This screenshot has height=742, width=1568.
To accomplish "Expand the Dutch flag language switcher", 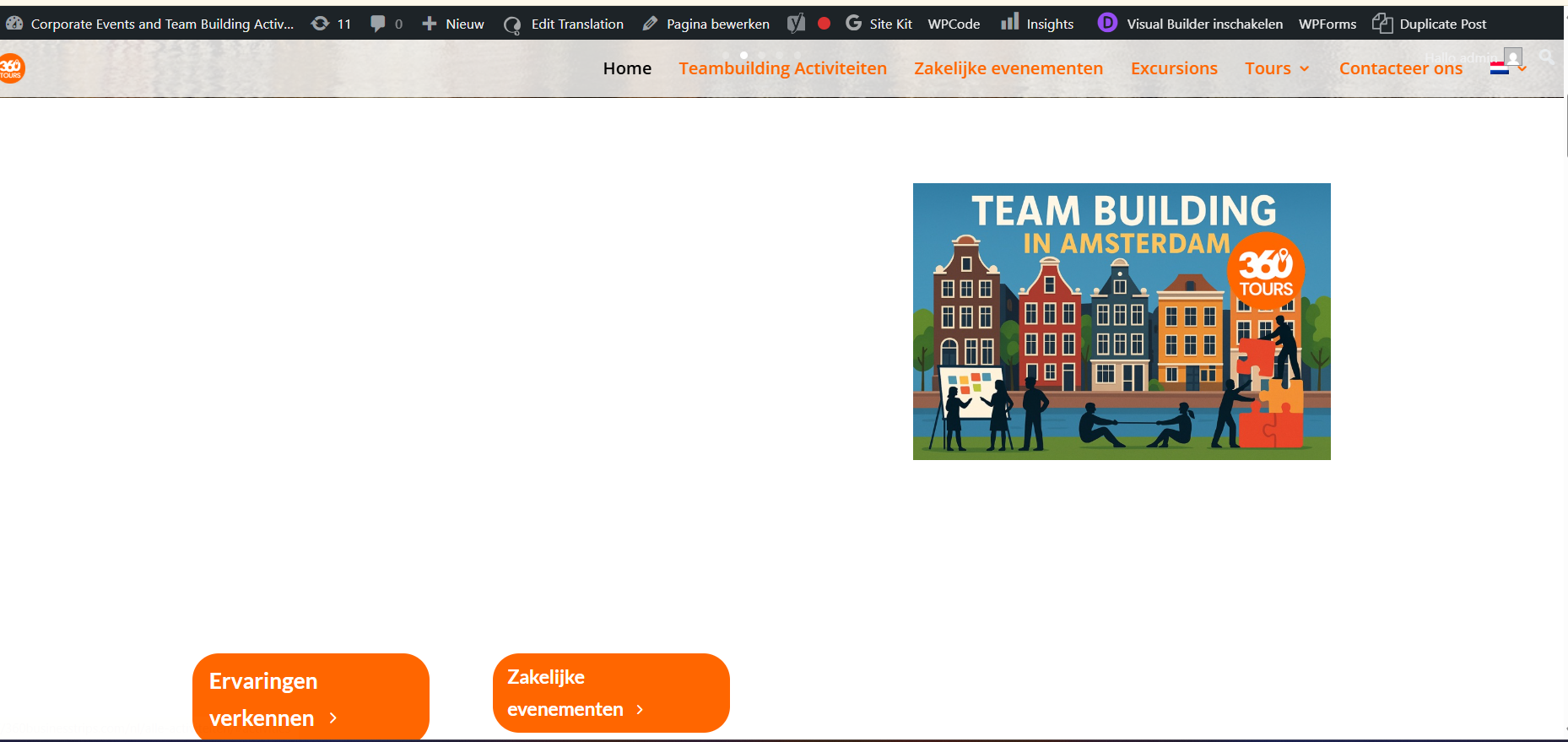I will (x=1508, y=69).
